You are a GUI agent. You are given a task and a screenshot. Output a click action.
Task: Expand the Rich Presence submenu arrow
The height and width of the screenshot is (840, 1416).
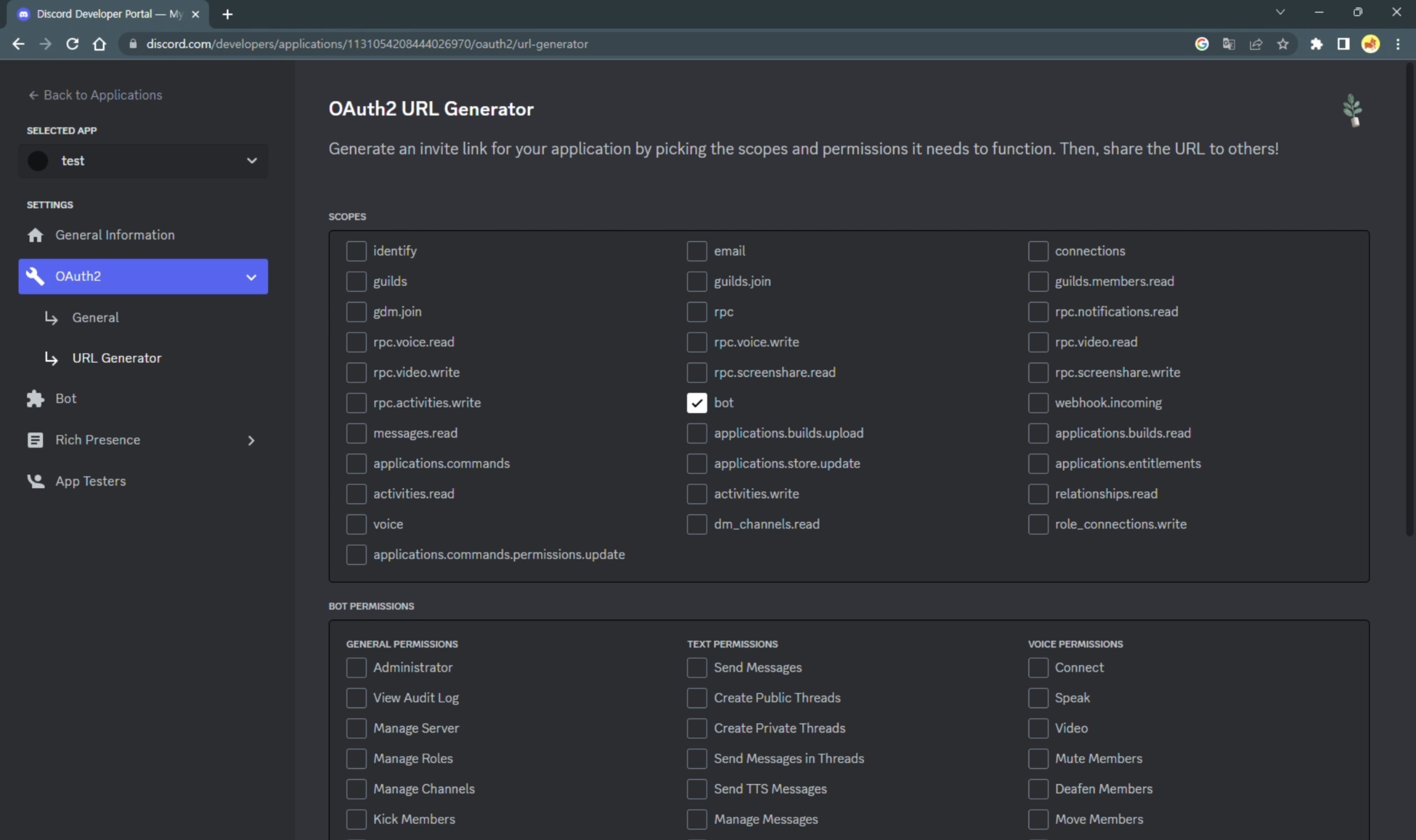click(x=251, y=440)
